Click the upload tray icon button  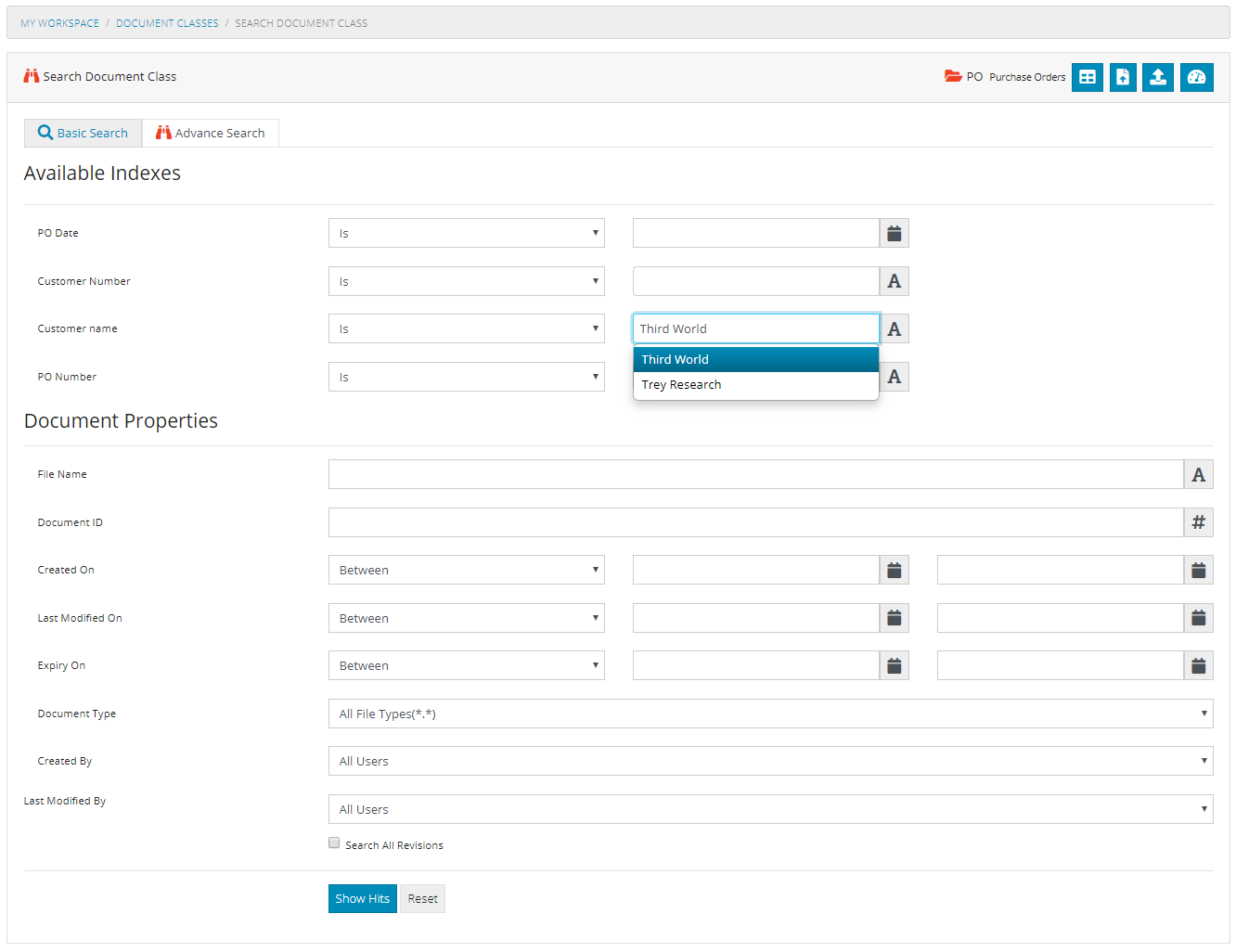pos(1158,77)
